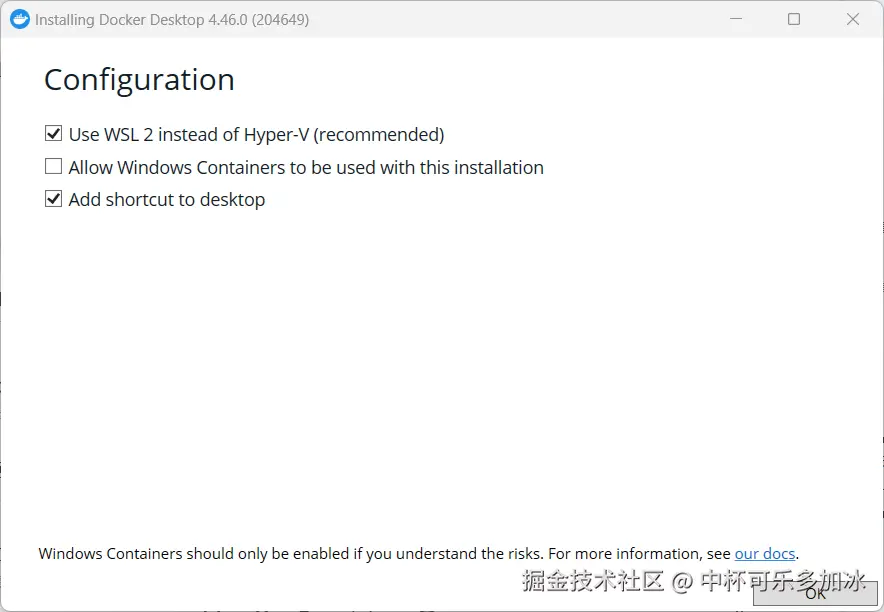
Task: Click the "Allow Windows Containers" label text
Action: pos(306,167)
